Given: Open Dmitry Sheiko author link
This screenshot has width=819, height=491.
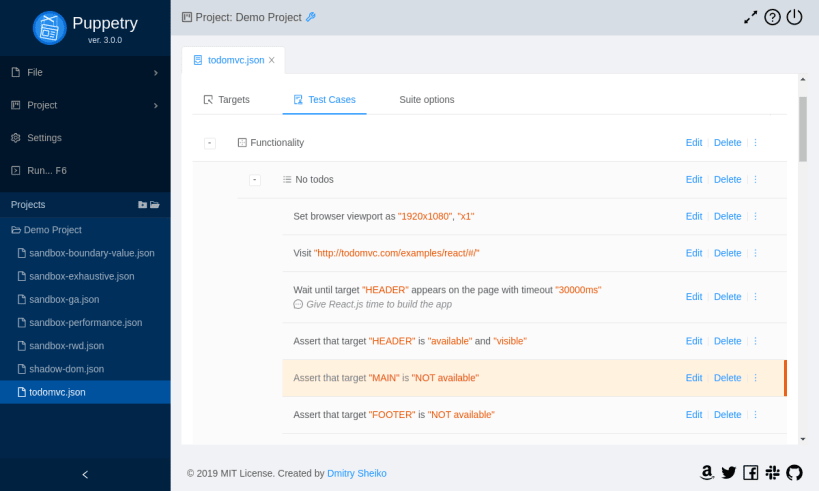Looking at the screenshot, I should pyautogui.click(x=357, y=473).
